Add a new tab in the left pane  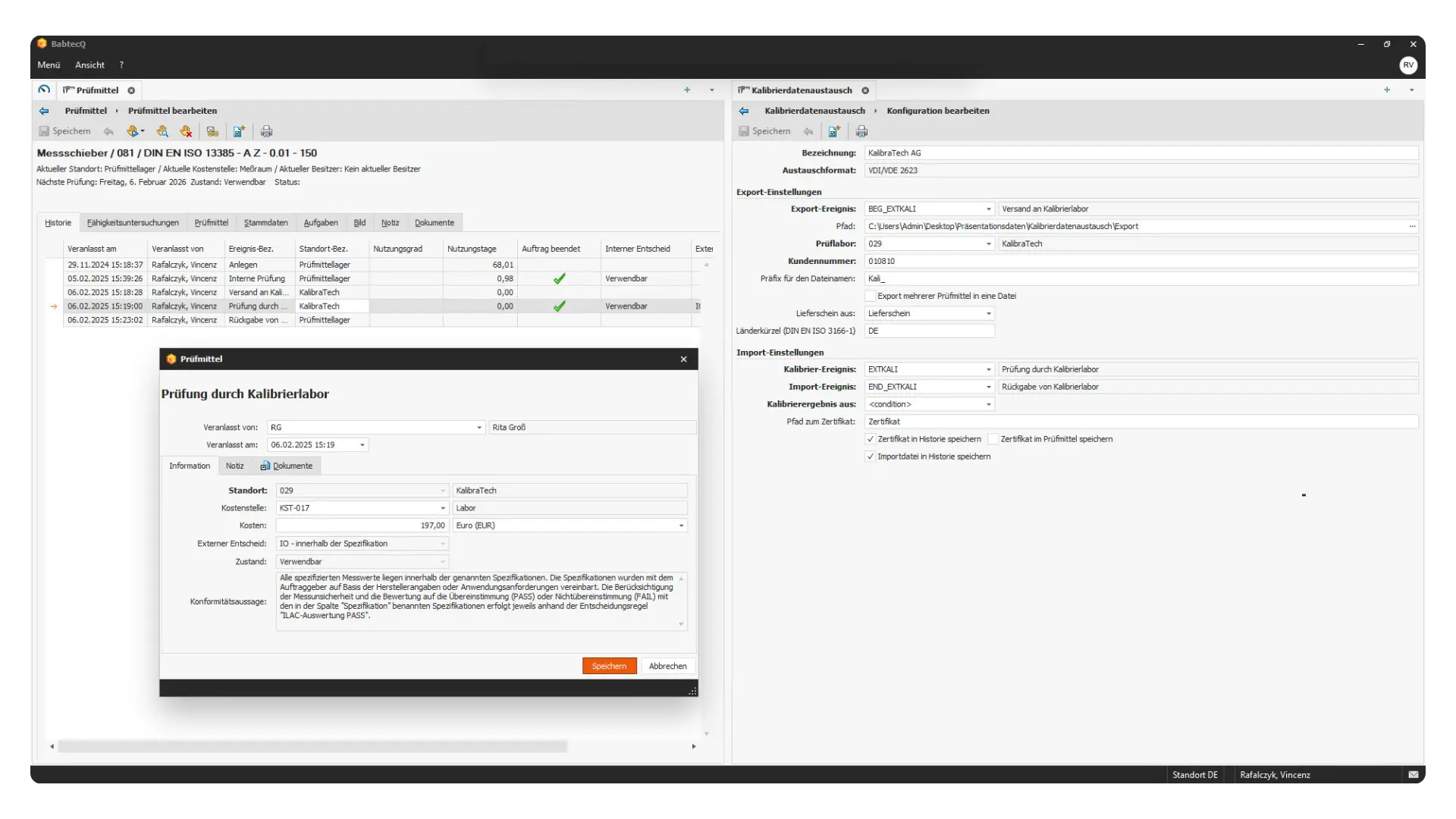click(687, 89)
